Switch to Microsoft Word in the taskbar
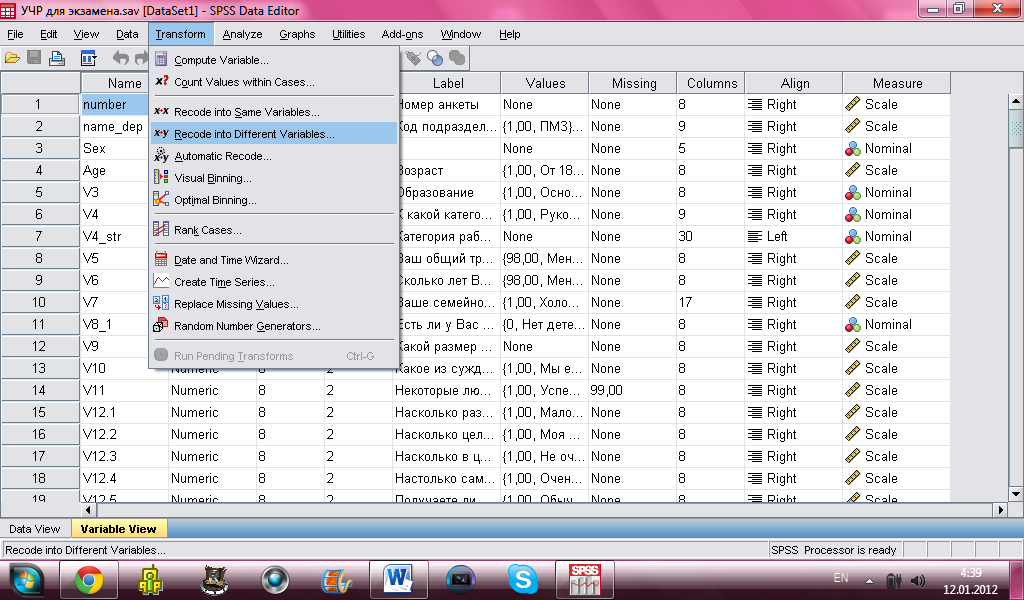This screenshot has height=600, width=1024. click(399, 580)
